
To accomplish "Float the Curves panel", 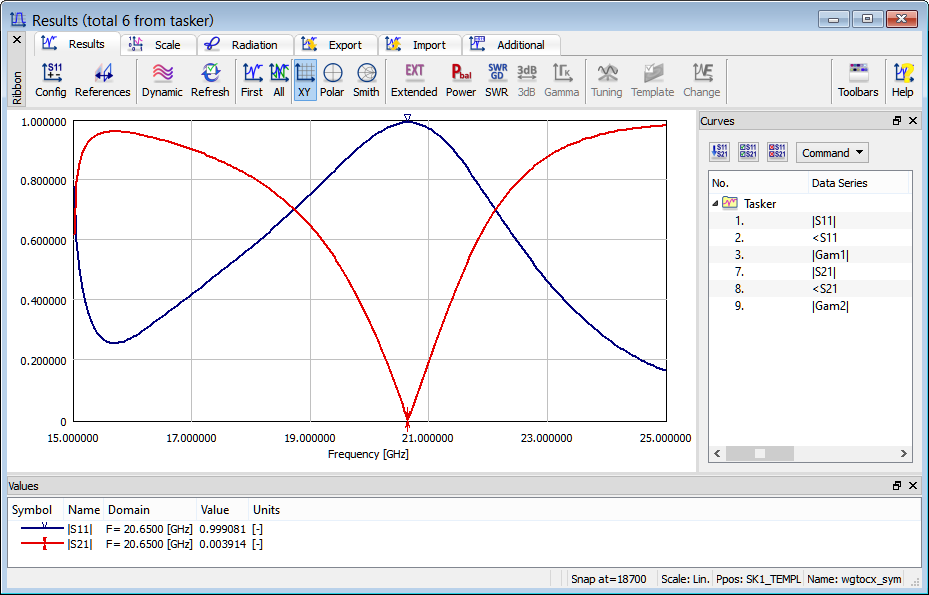I will pyautogui.click(x=897, y=121).
